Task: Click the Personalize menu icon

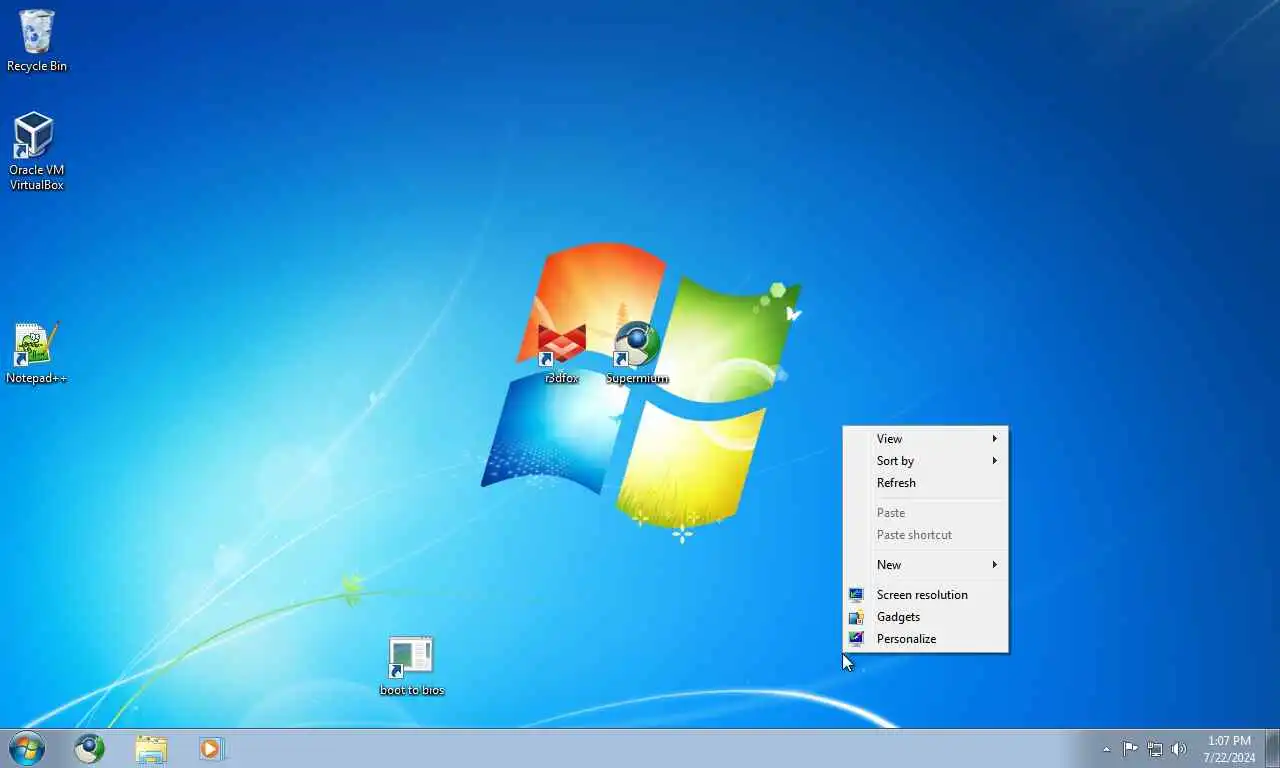Action: [856, 639]
